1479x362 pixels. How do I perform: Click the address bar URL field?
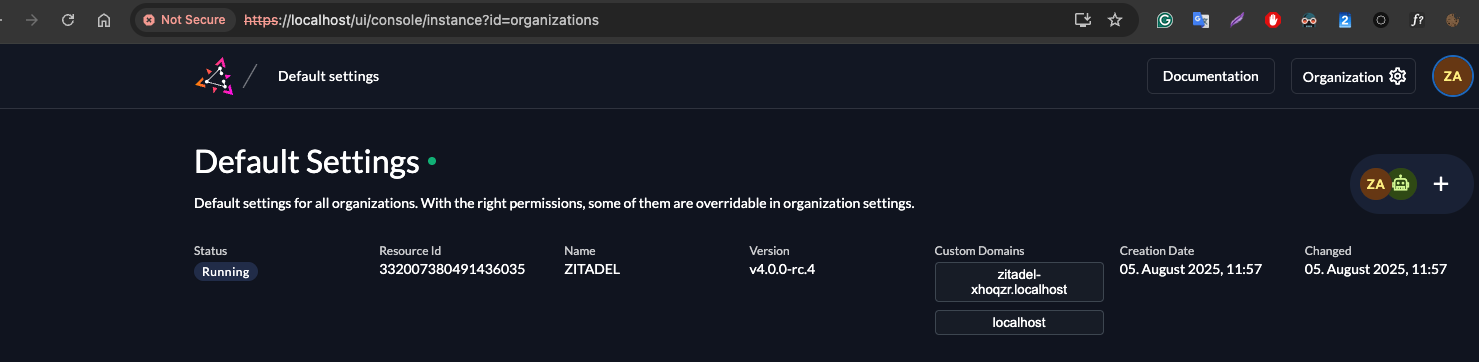(650, 20)
